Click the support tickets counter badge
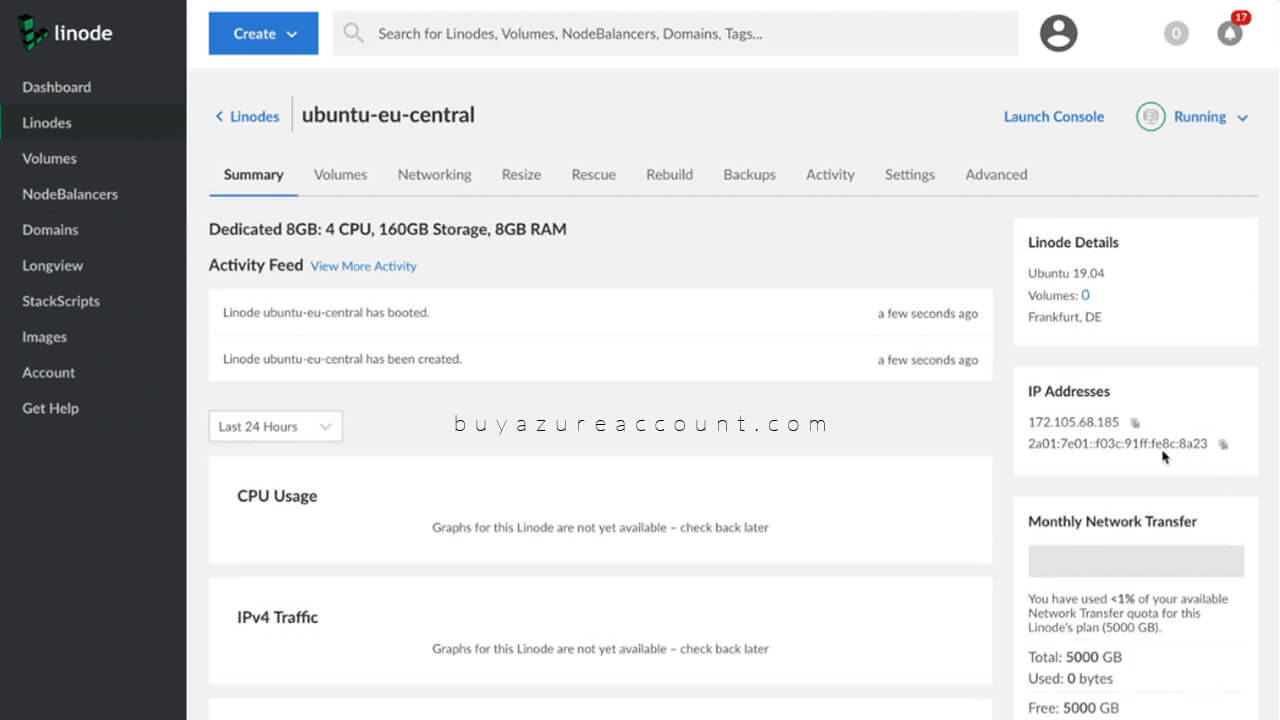 tap(1176, 33)
